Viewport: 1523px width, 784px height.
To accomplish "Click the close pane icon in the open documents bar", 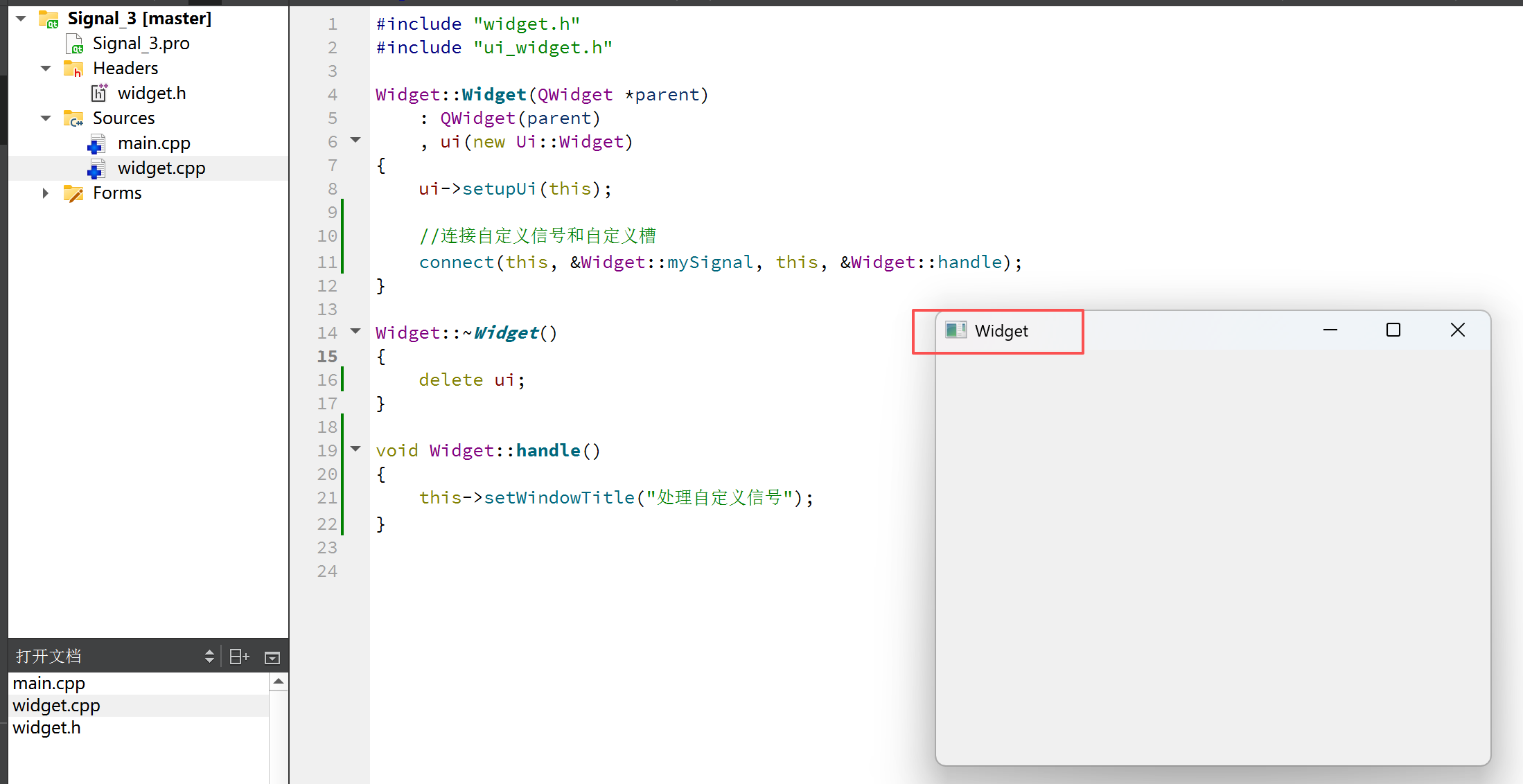I will coord(272,657).
